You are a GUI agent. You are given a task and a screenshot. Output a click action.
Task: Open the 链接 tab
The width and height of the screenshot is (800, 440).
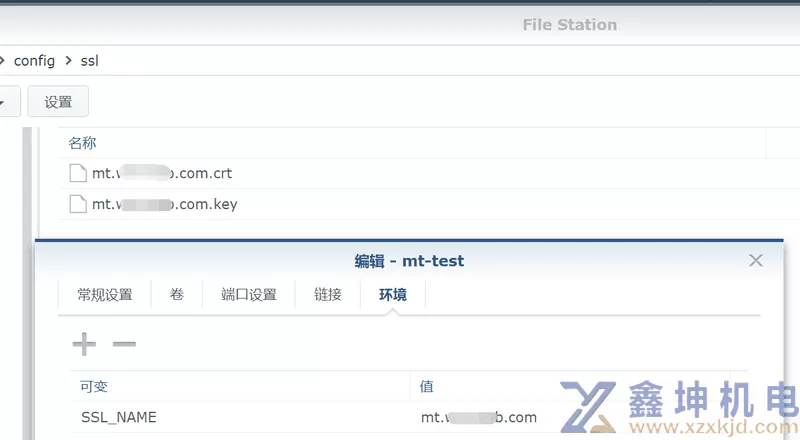pos(328,295)
